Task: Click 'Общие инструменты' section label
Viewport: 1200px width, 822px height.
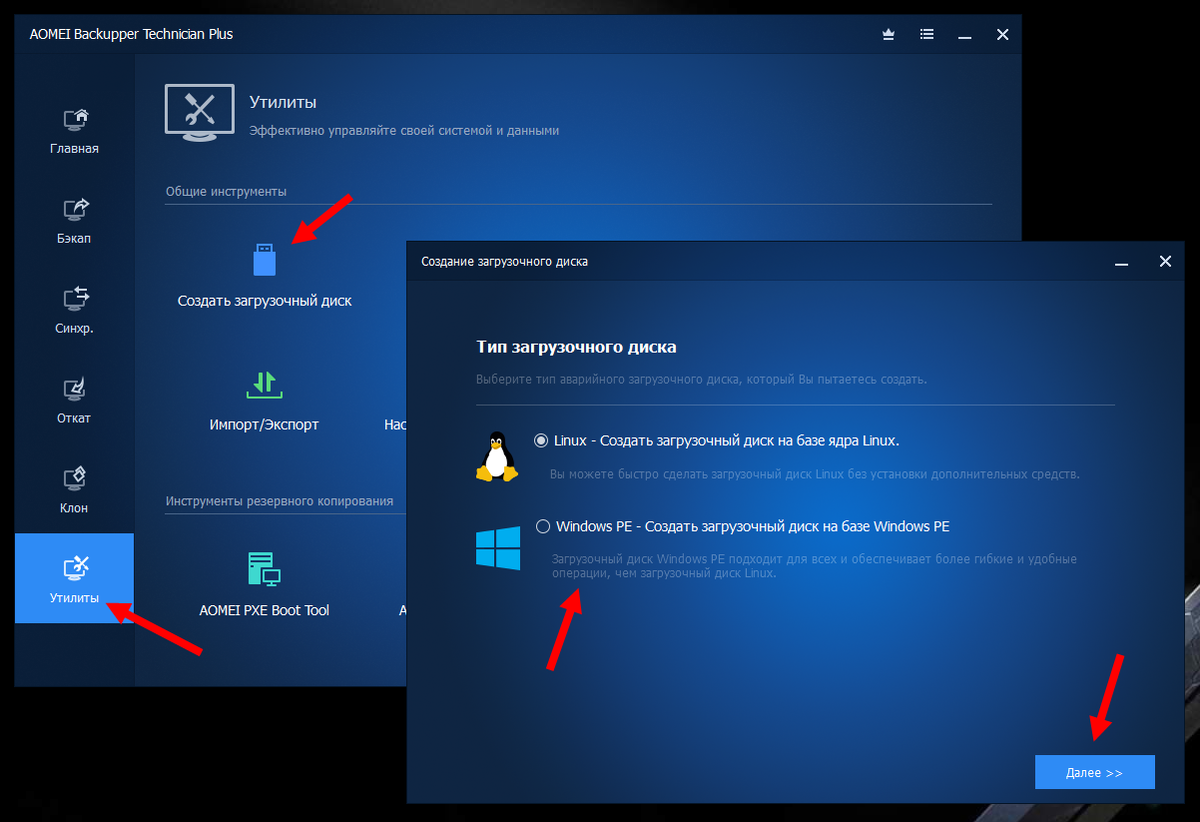Action: click(x=226, y=191)
